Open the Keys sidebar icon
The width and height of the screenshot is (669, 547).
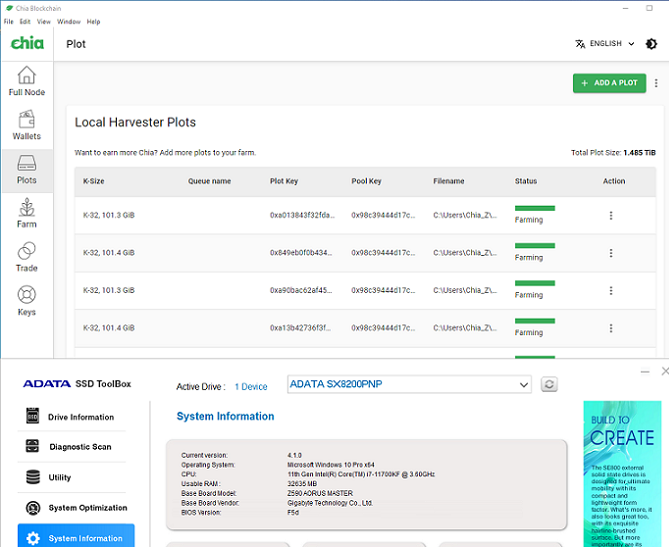tap(27, 301)
